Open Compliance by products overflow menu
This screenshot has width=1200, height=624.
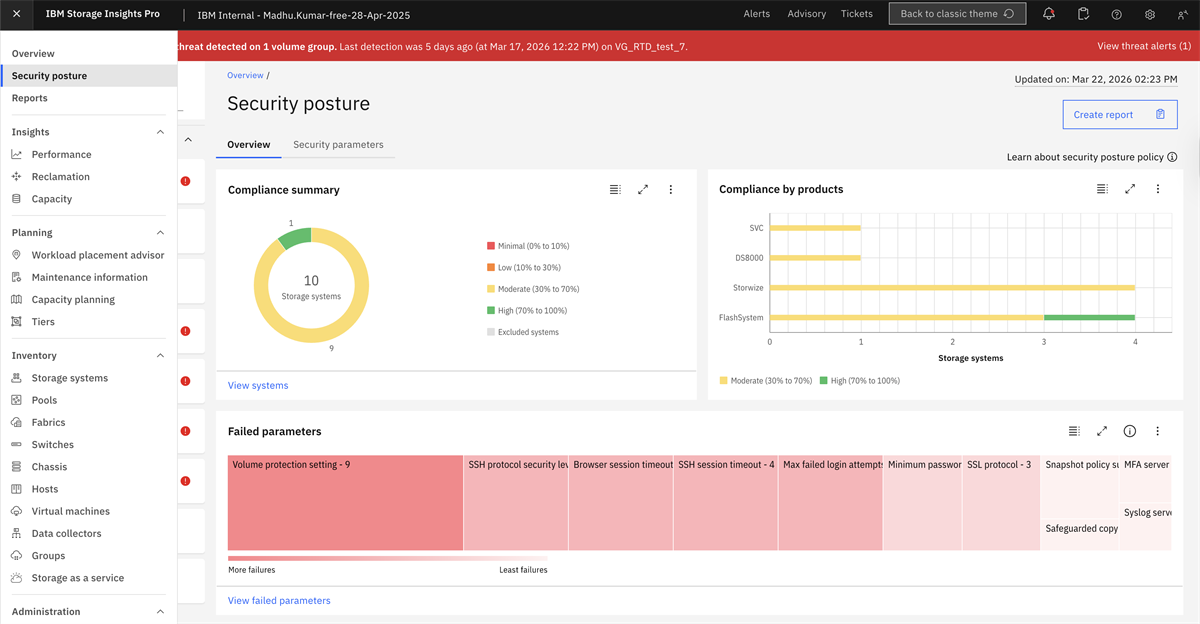click(1158, 189)
